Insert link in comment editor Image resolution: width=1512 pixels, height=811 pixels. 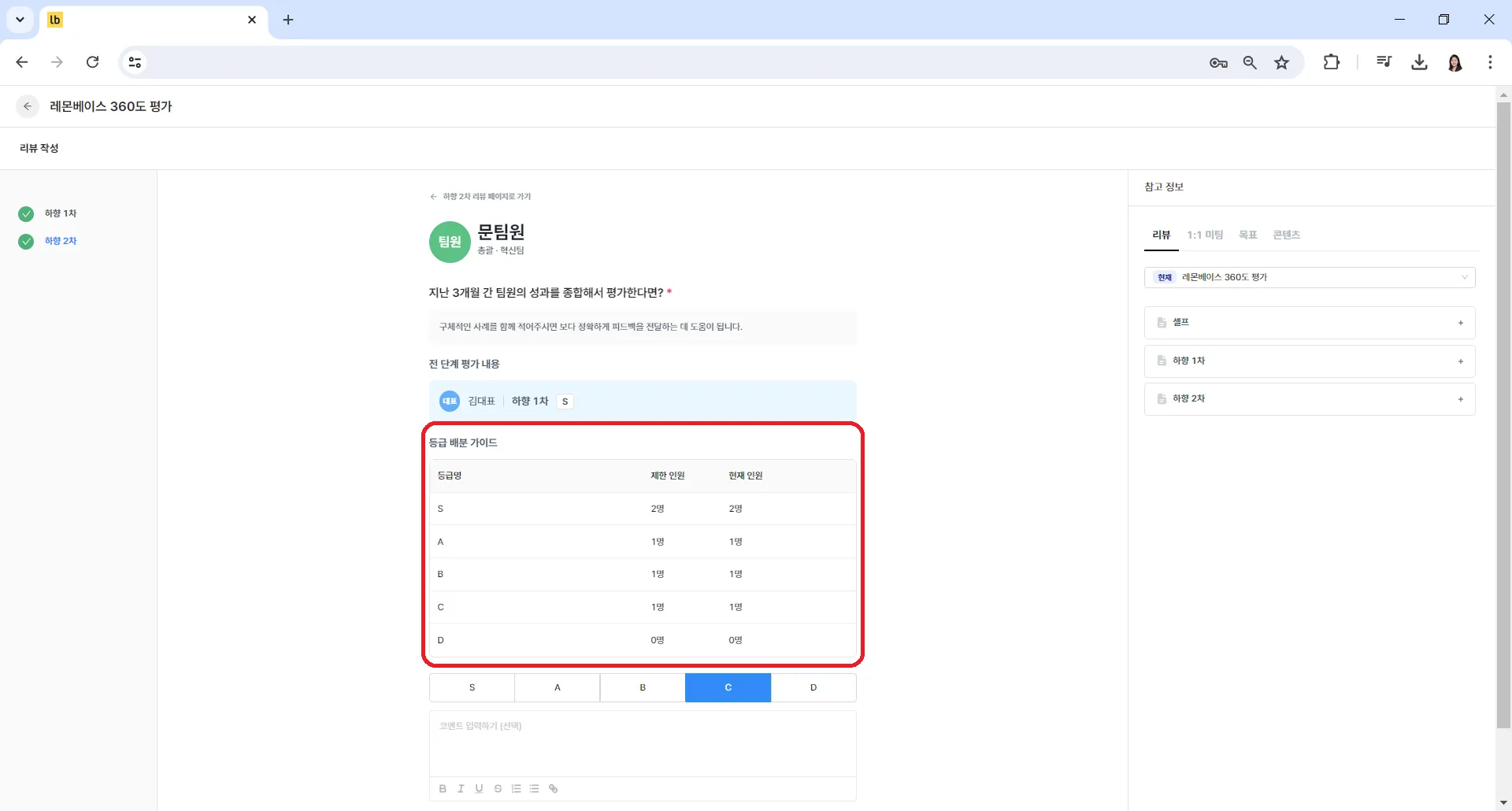click(554, 788)
